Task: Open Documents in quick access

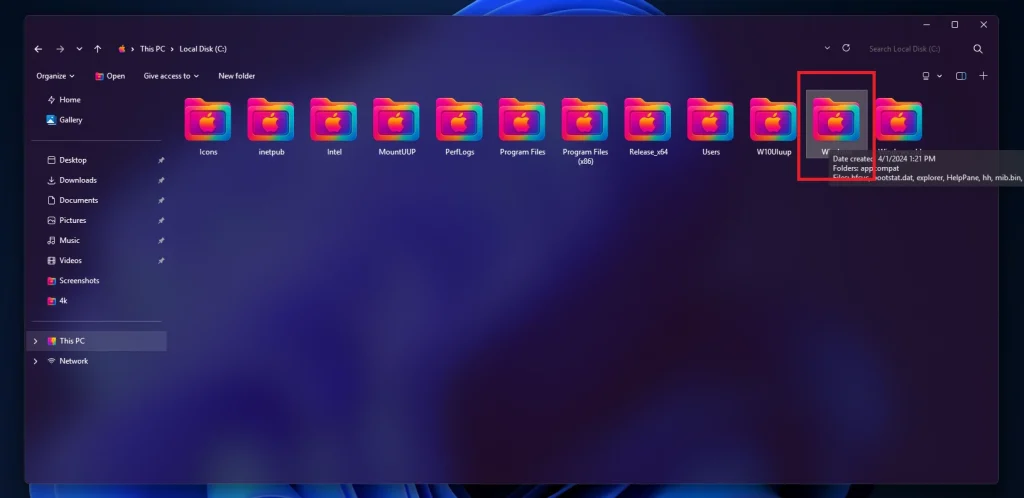Action: click(x=72, y=200)
